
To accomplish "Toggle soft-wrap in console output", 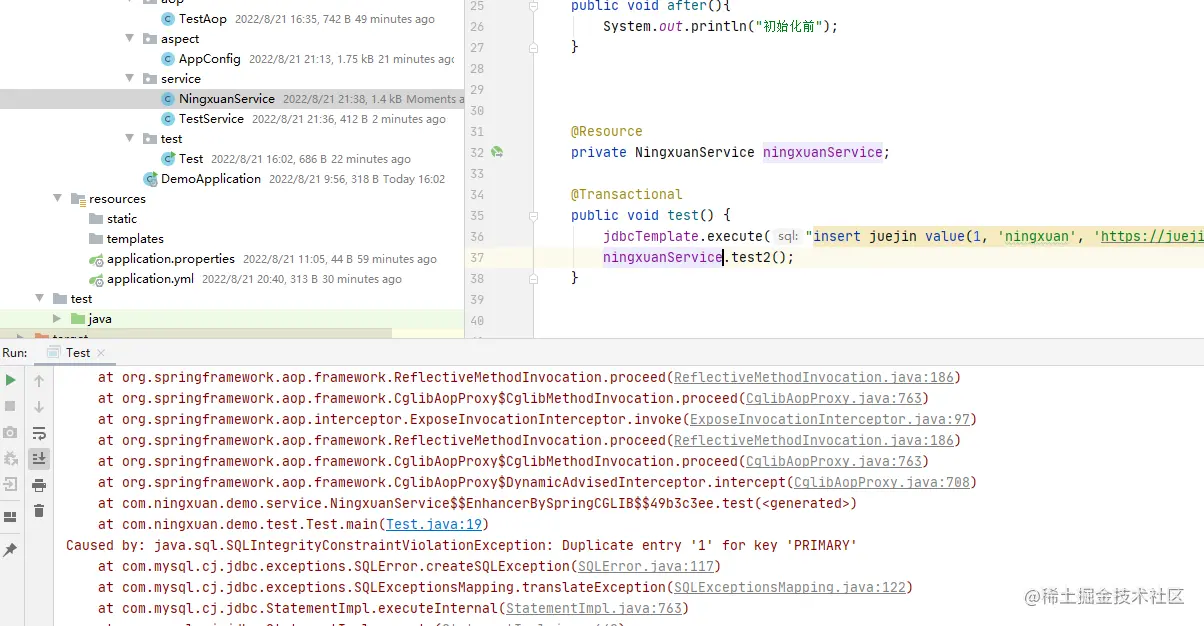I will (39, 432).
